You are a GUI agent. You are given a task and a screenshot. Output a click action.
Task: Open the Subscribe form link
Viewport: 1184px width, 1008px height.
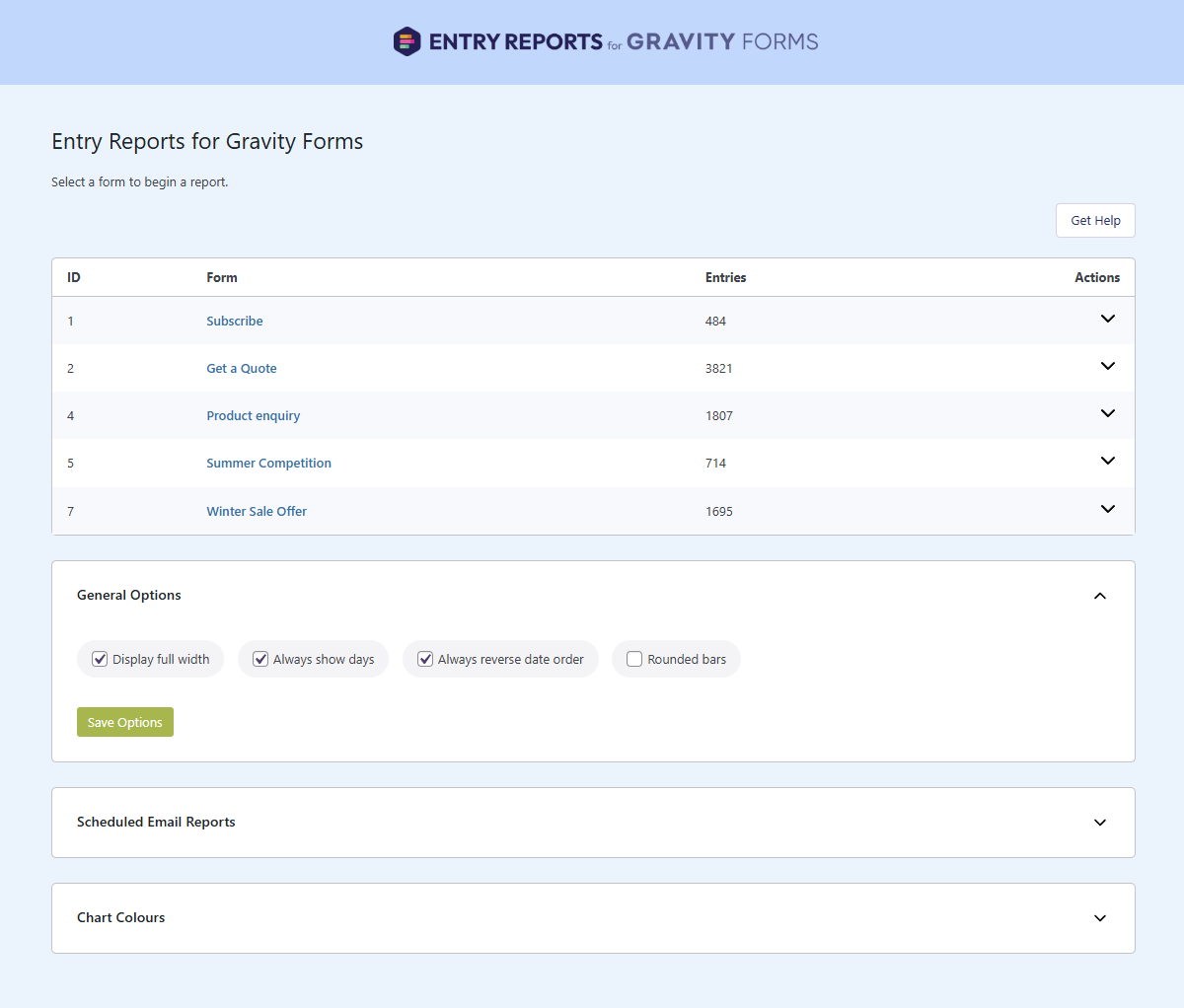[x=235, y=322]
